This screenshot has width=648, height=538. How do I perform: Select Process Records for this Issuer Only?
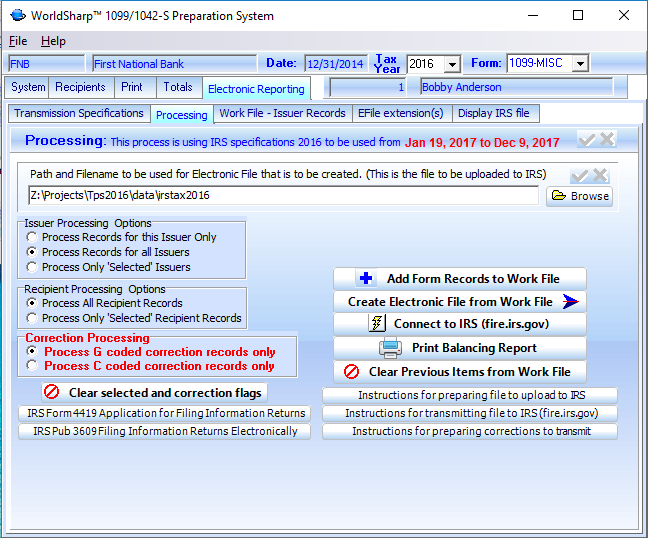(x=33, y=238)
